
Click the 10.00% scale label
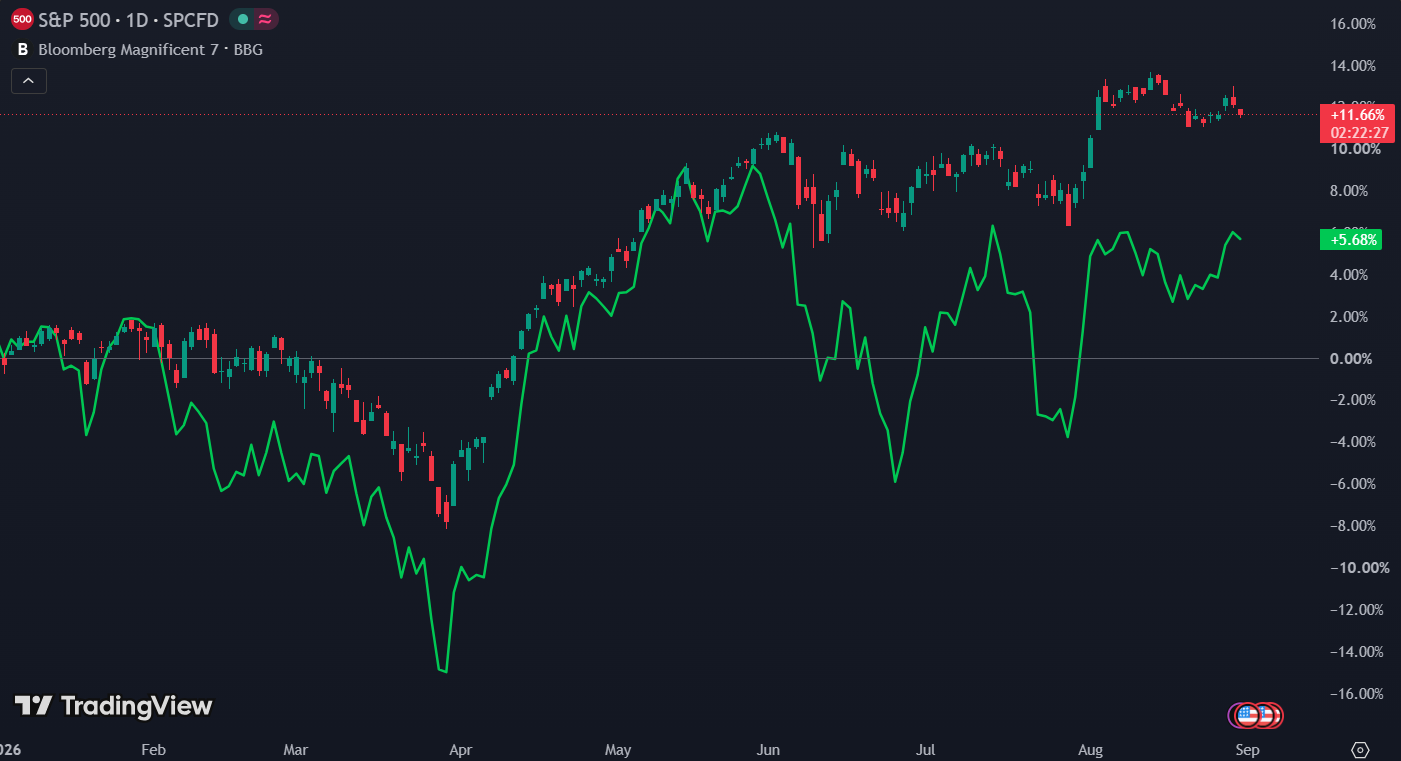coord(1357,149)
